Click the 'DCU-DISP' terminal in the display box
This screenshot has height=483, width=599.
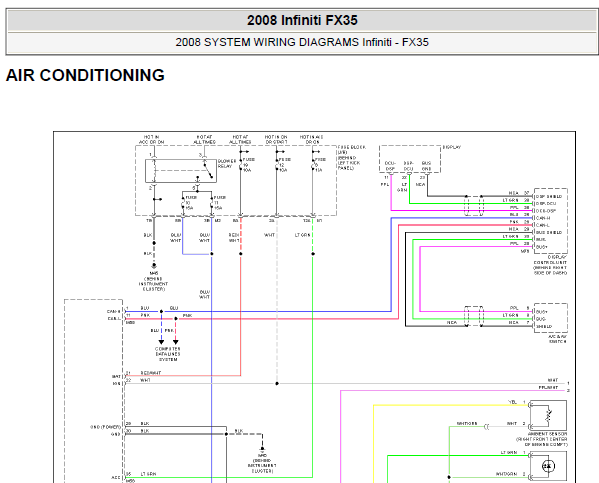390,166
